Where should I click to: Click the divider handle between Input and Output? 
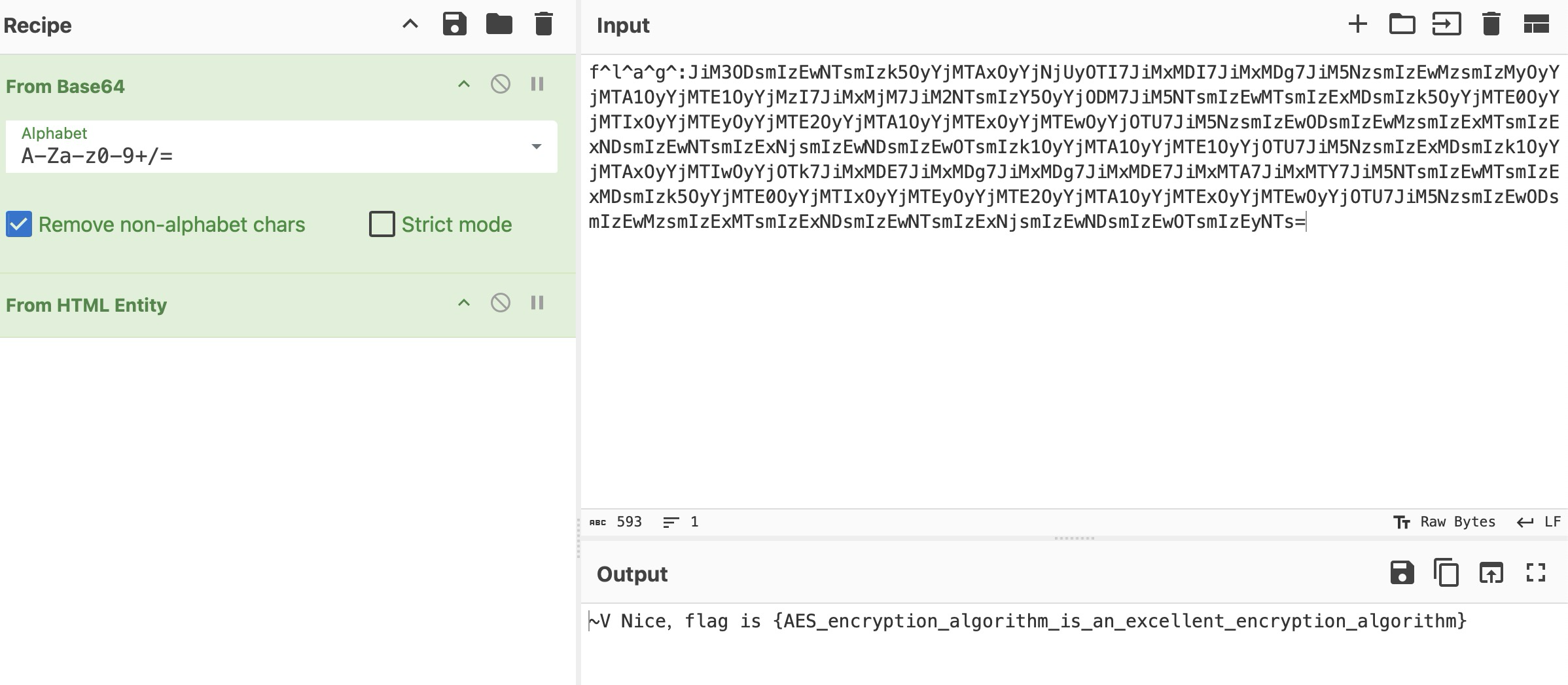1074,538
